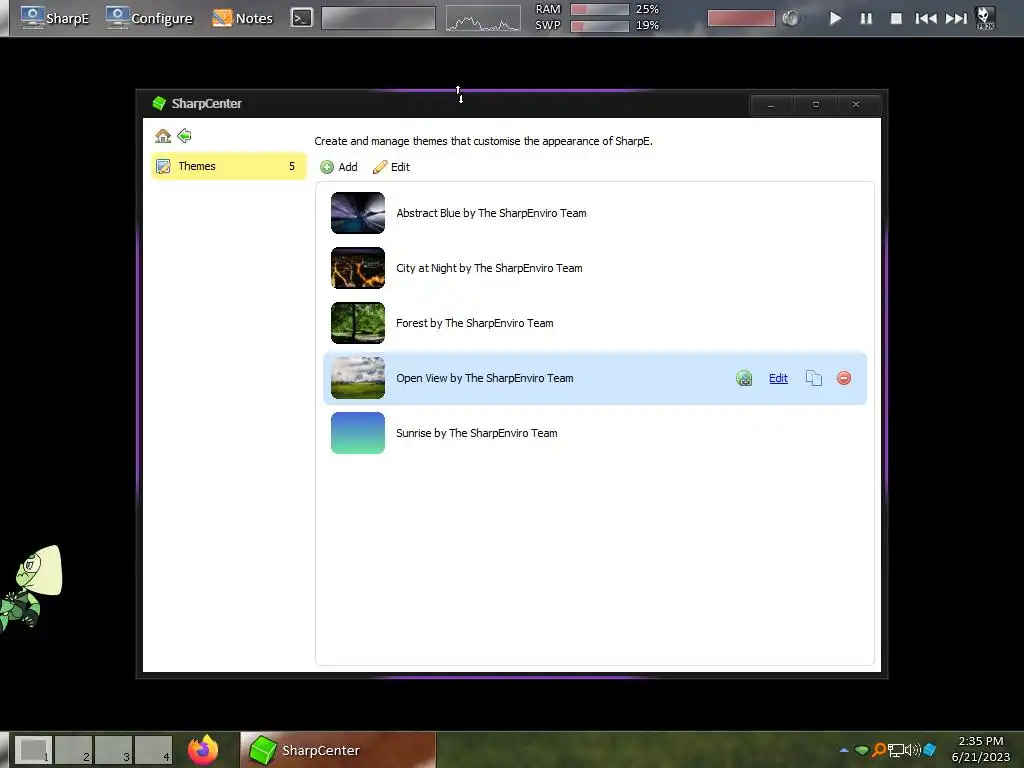Expand hidden tray icons arrow
The image size is (1024, 768).
(844, 750)
